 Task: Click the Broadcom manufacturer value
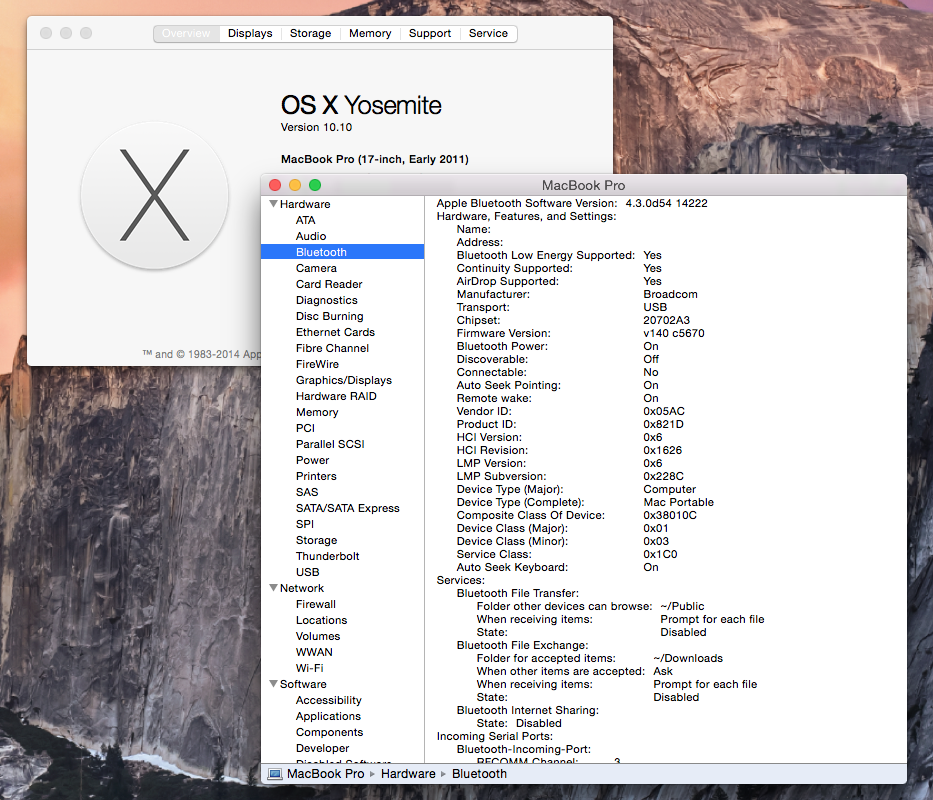tap(670, 294)
